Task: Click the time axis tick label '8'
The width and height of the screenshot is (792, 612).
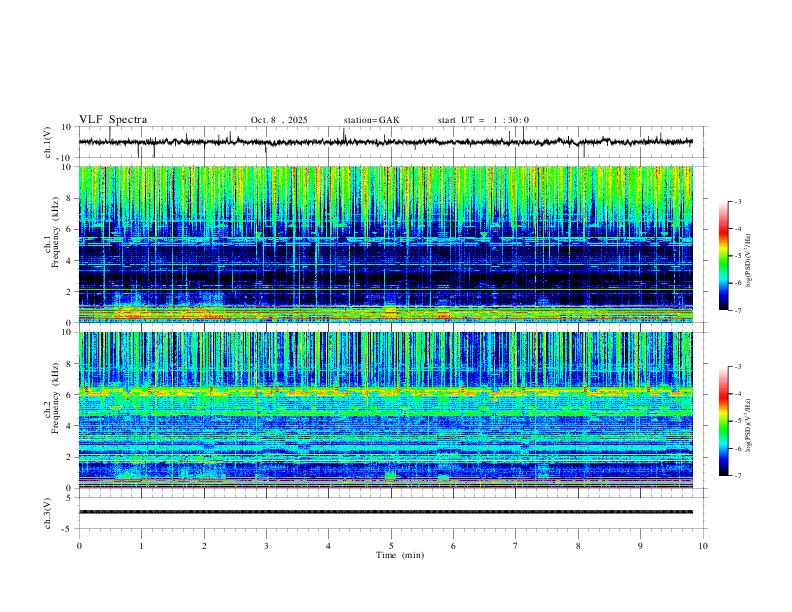Action: tap(578, 546)
